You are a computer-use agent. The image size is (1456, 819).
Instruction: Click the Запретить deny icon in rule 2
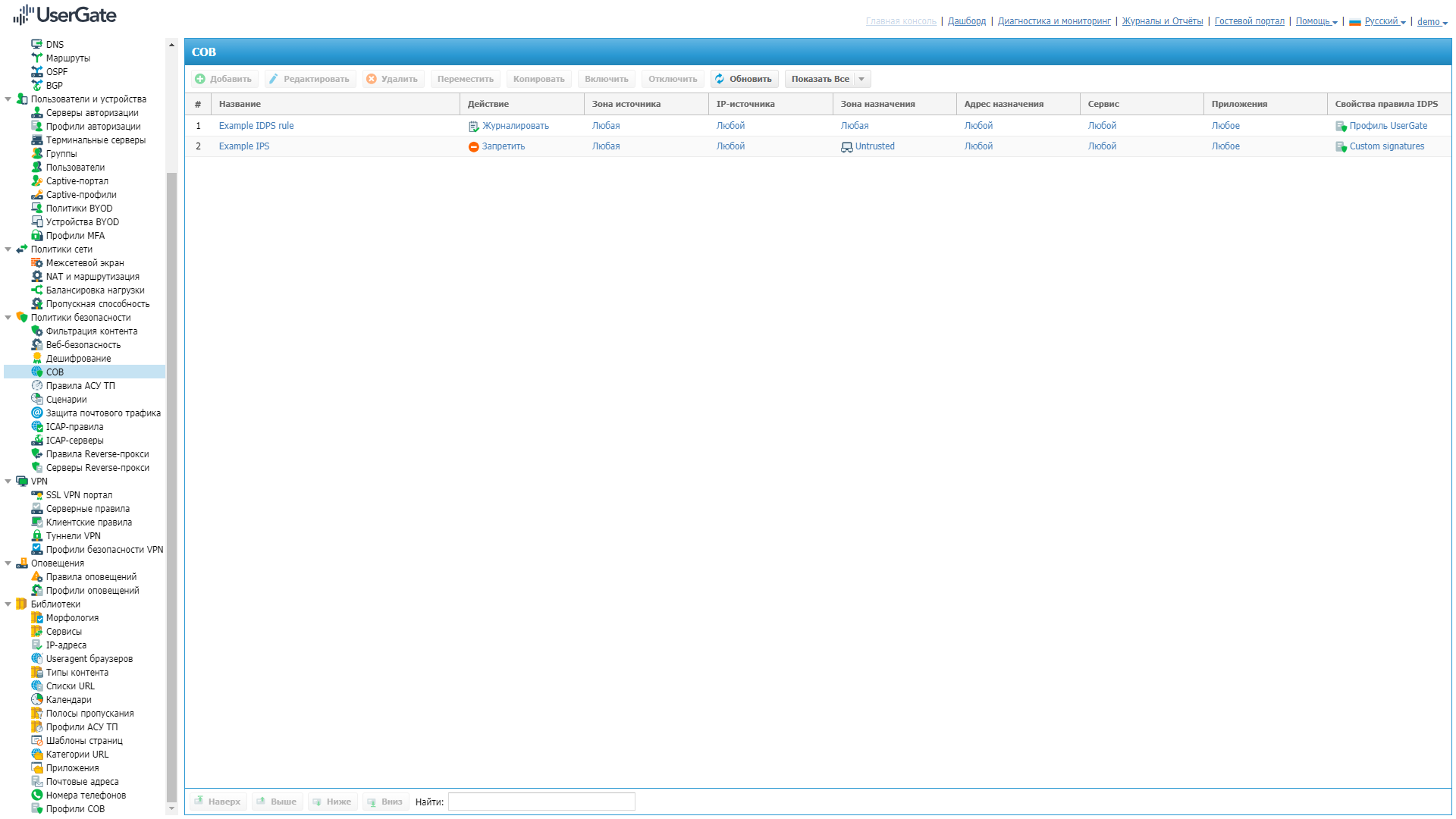tap(473, 147)
